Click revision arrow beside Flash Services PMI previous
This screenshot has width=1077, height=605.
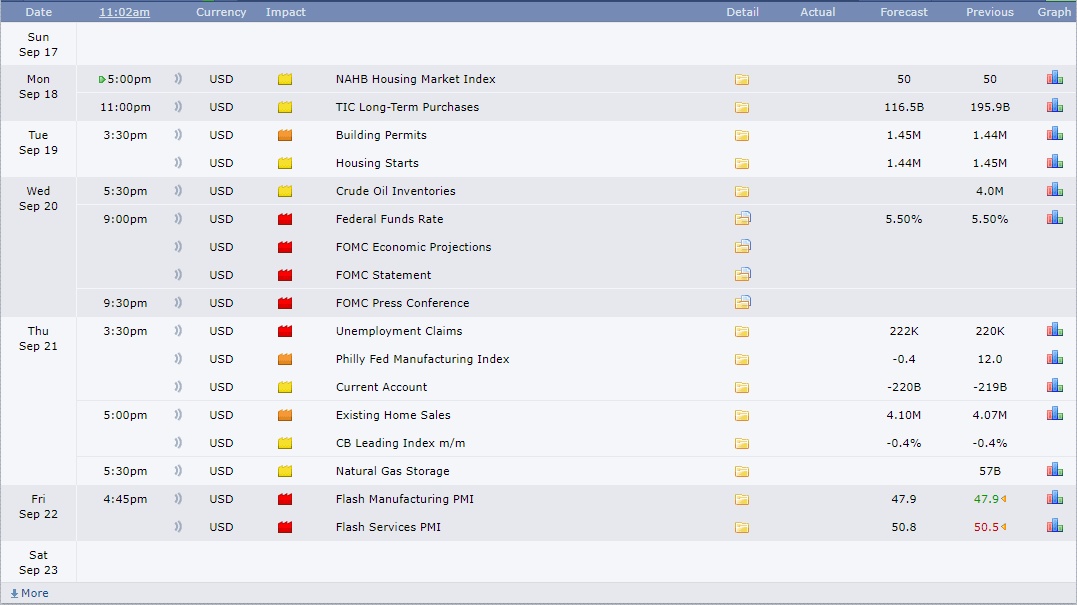point(1003,527)
